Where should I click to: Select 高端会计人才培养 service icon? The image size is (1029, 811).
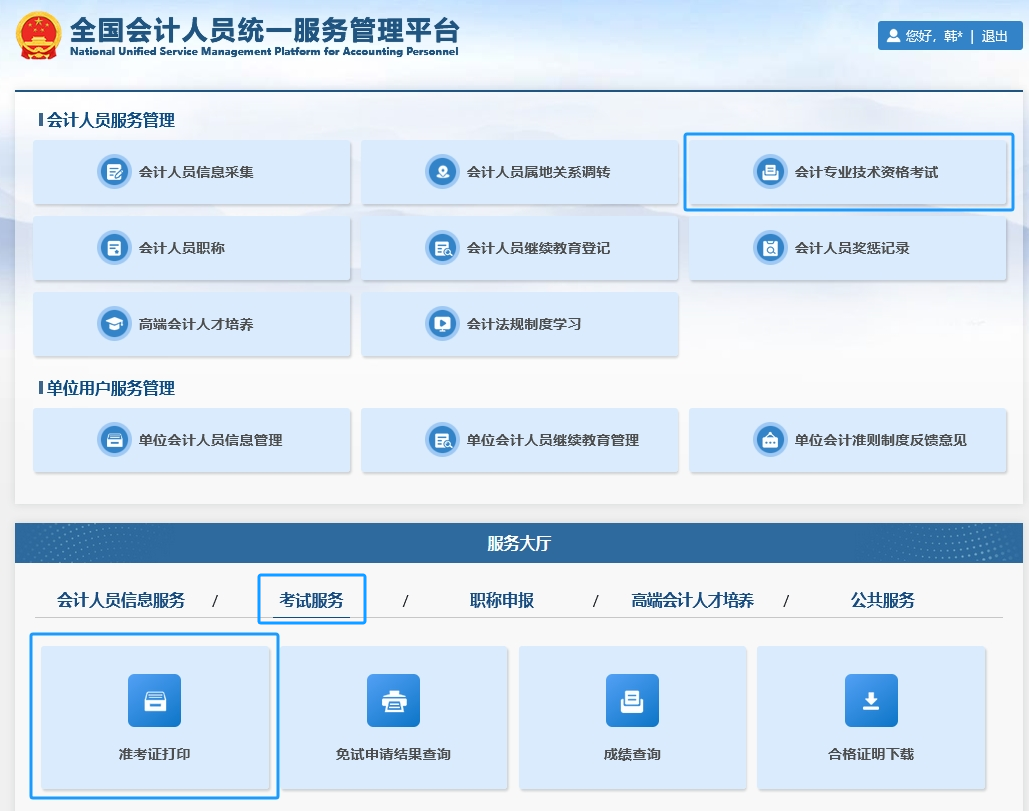pyautogui.click(x=115, y=324)
